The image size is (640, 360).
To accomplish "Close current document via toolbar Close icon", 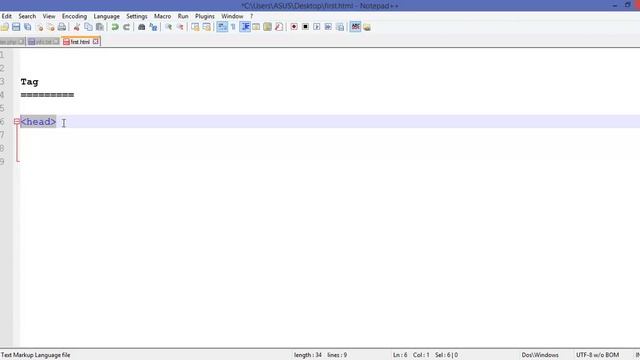I will click(x=40, y=27).
